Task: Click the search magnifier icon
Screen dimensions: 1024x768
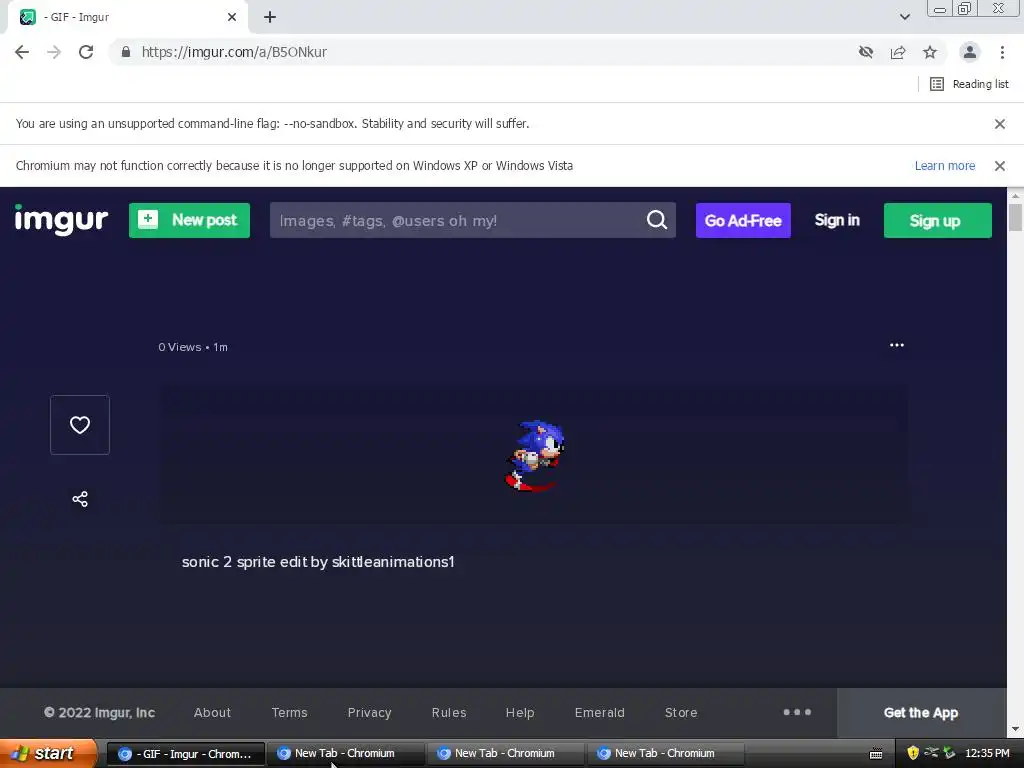Action: [657, 220]
